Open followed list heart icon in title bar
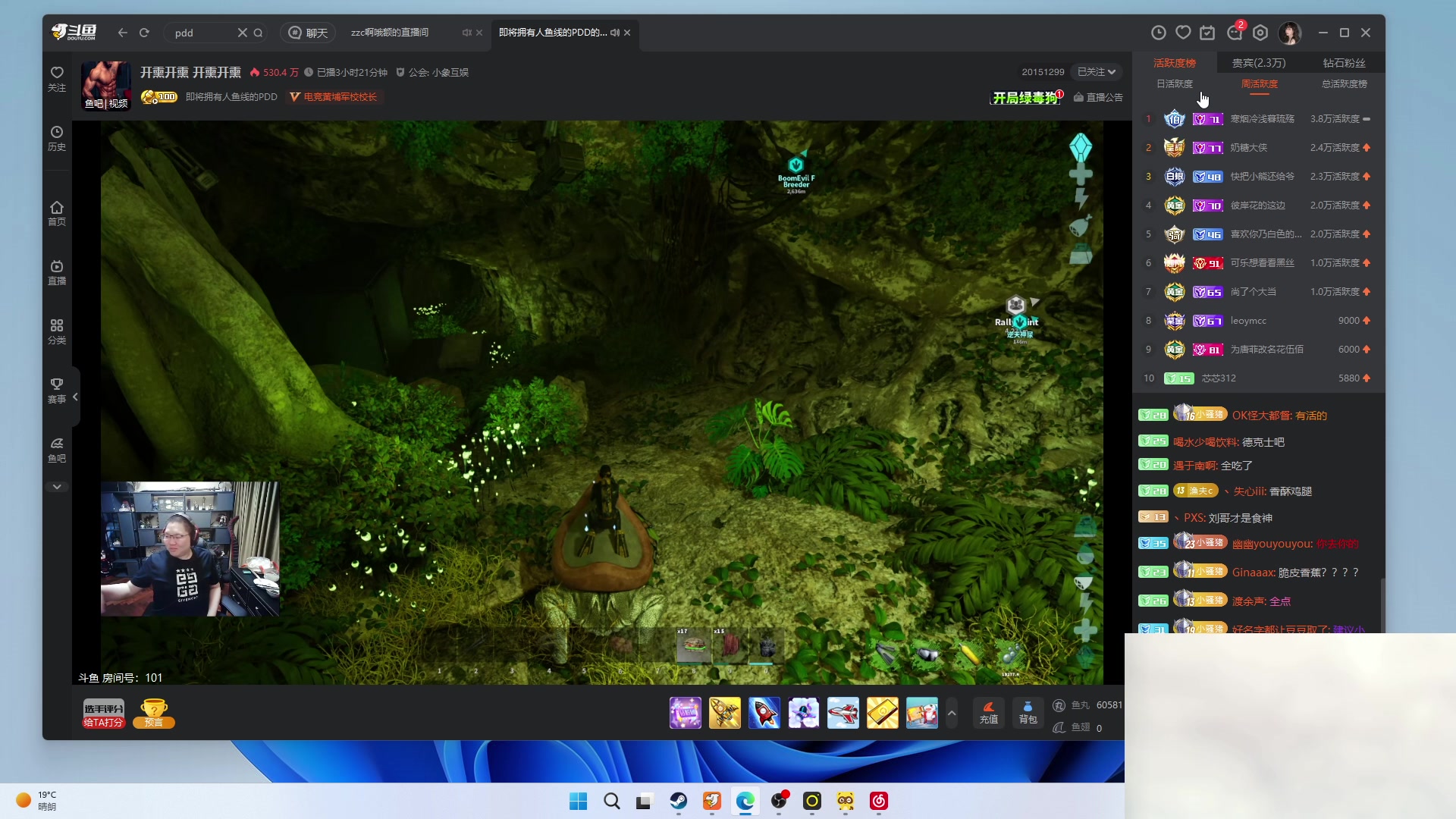Image resolution: width=1456 pixels, height=819 pixels. tap(1183, 33)
